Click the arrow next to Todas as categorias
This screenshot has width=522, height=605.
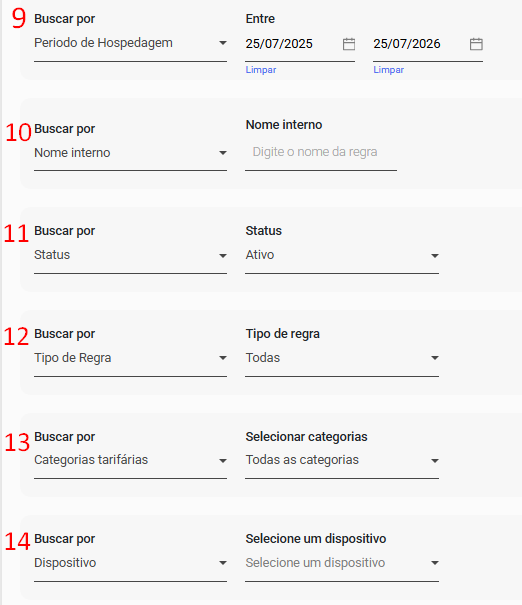coord(435,461)
